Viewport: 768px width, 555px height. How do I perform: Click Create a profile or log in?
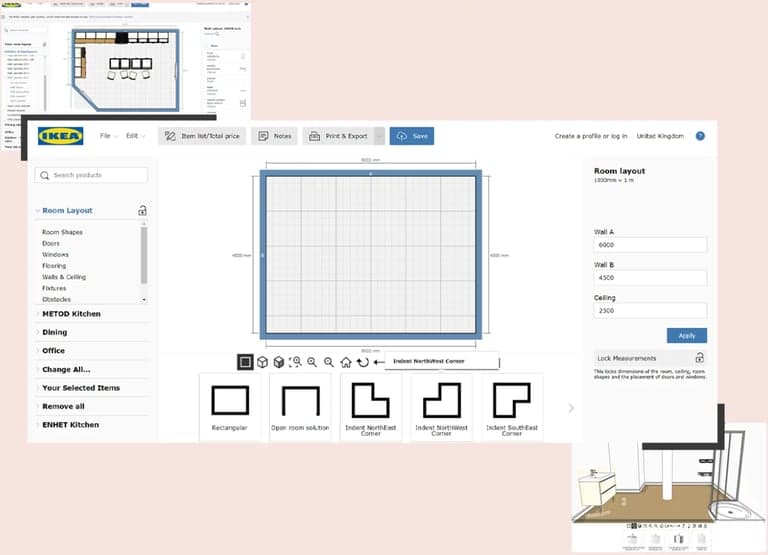pyautogui.click(x=591, y=136)
